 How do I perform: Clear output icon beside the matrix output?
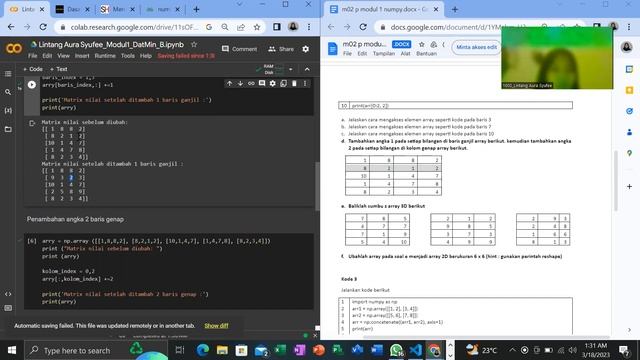32,123
